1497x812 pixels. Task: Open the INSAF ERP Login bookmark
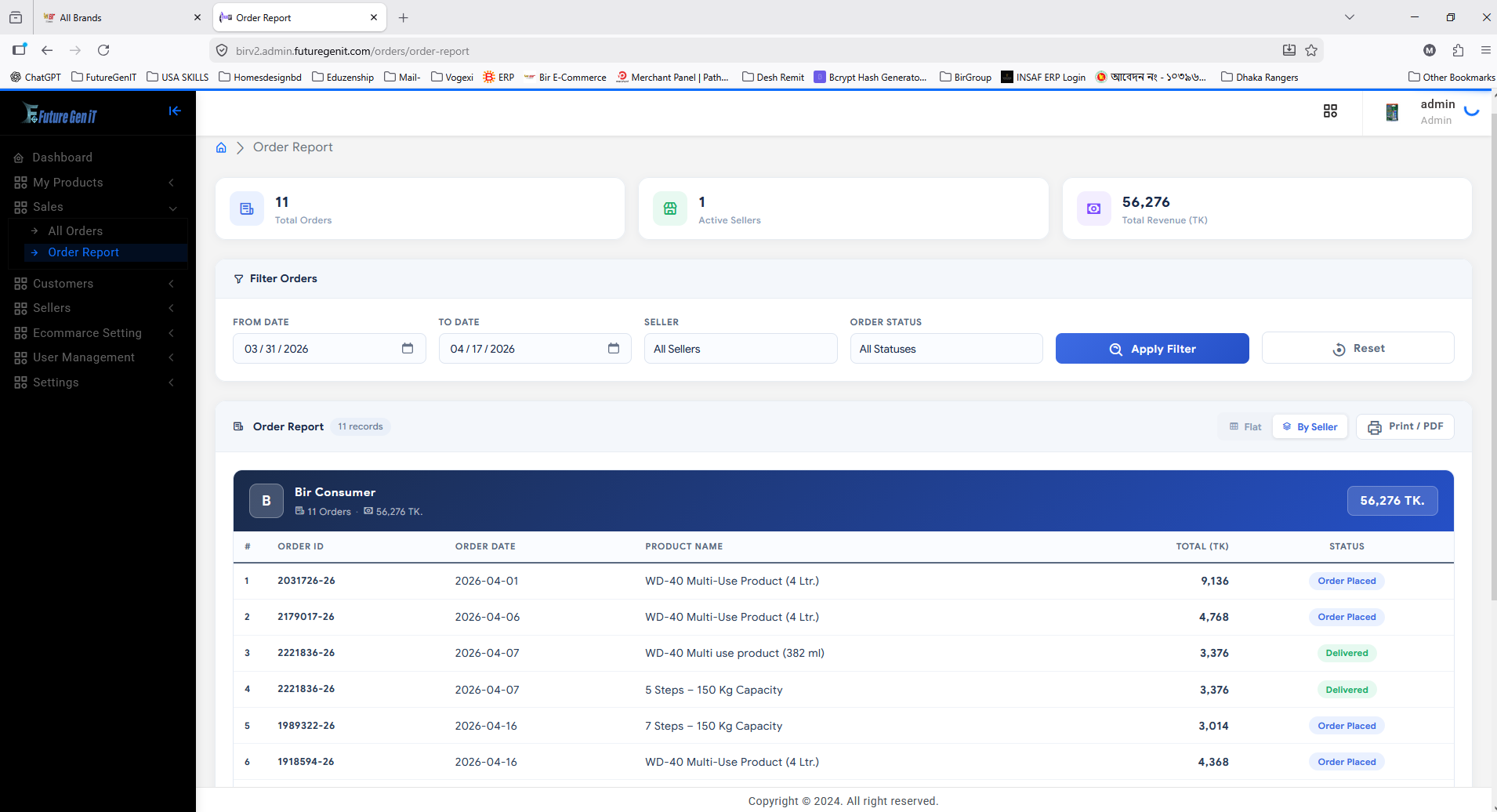click(1043, 77)
